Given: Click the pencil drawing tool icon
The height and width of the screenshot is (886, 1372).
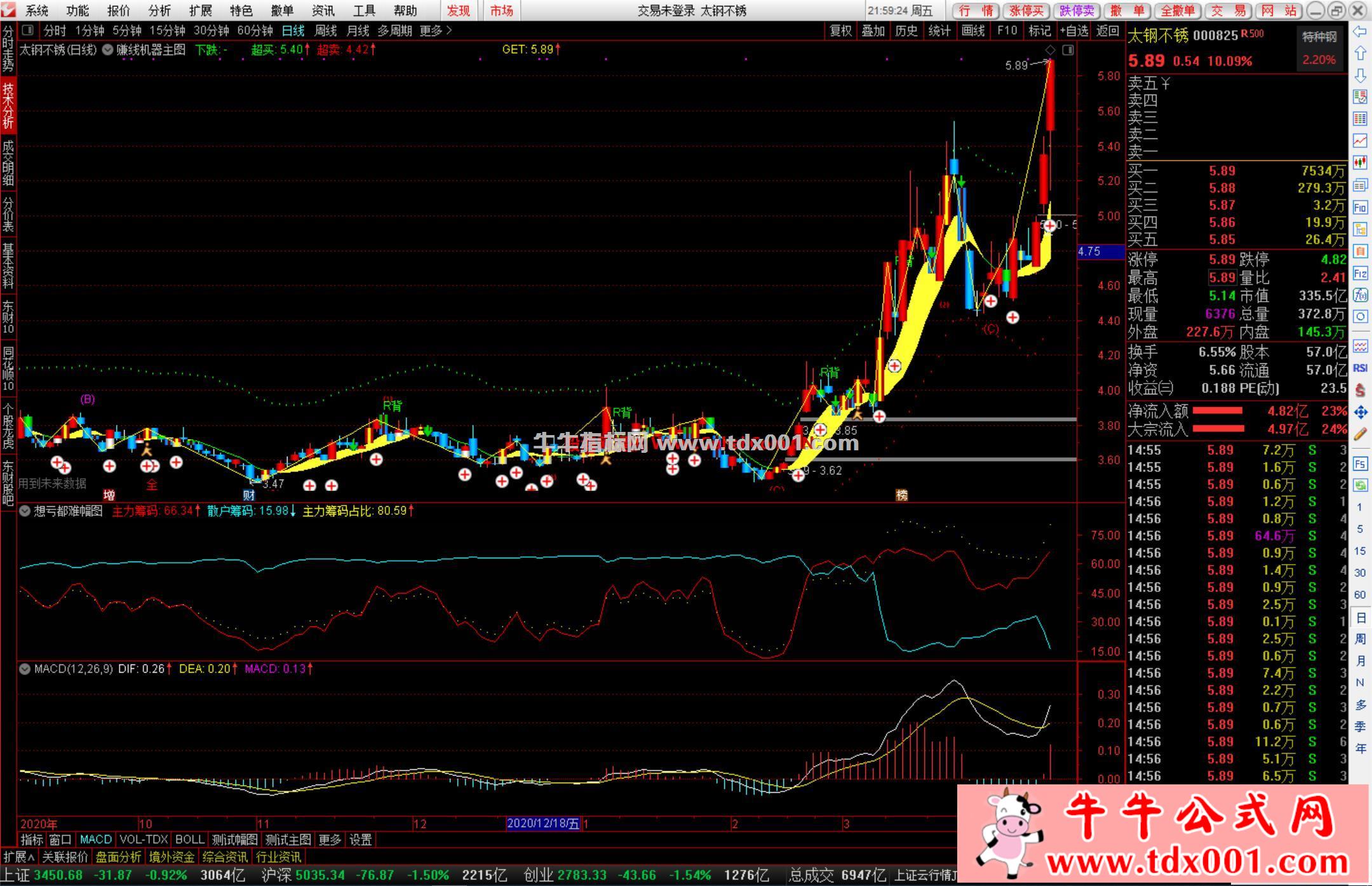Looking at the screenshot, I should (1360, 434).
